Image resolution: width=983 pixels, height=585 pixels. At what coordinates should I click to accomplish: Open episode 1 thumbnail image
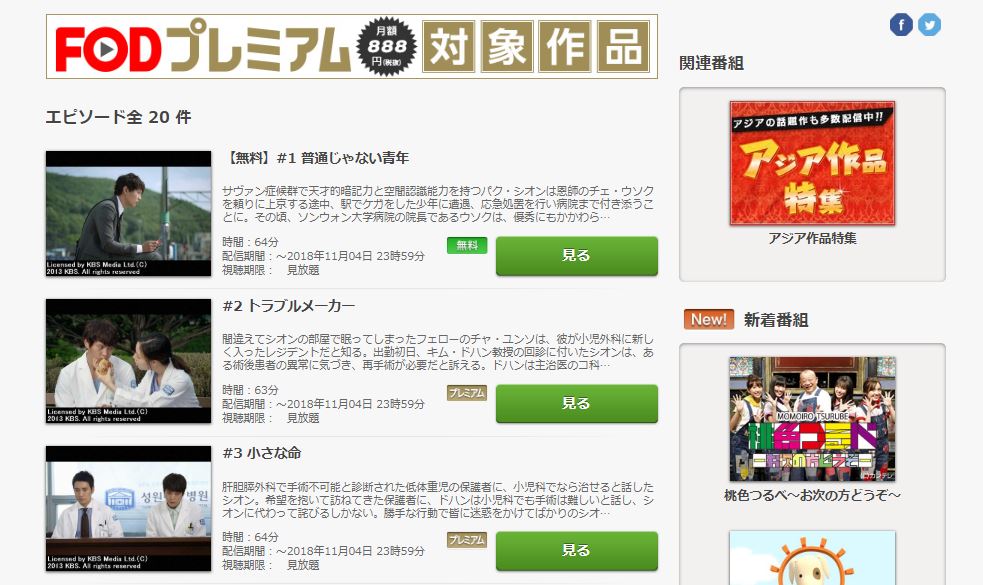pos(129,213)
